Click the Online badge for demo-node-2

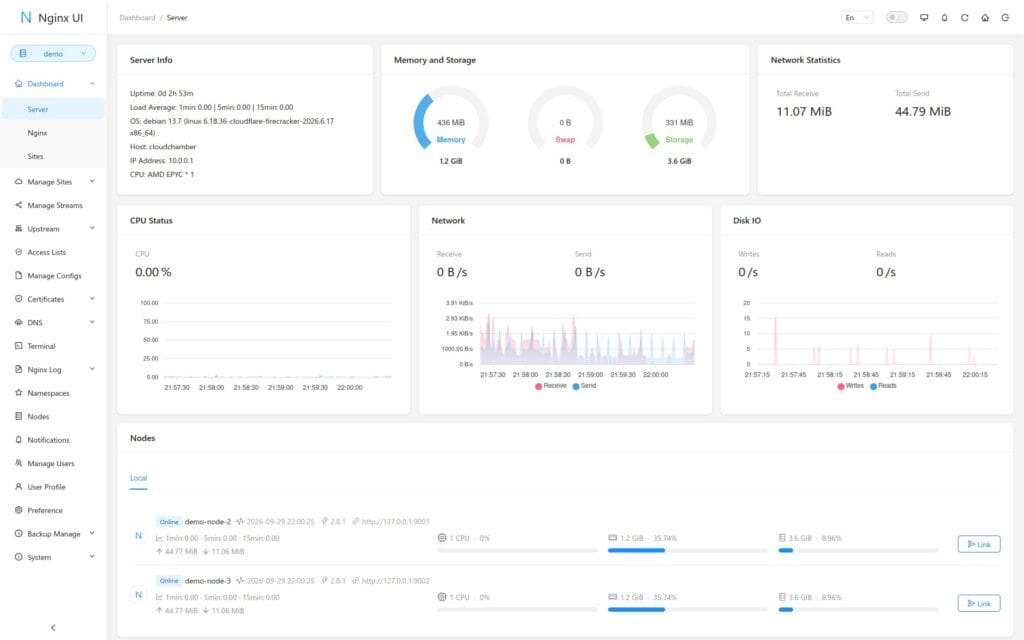[168, 522]
